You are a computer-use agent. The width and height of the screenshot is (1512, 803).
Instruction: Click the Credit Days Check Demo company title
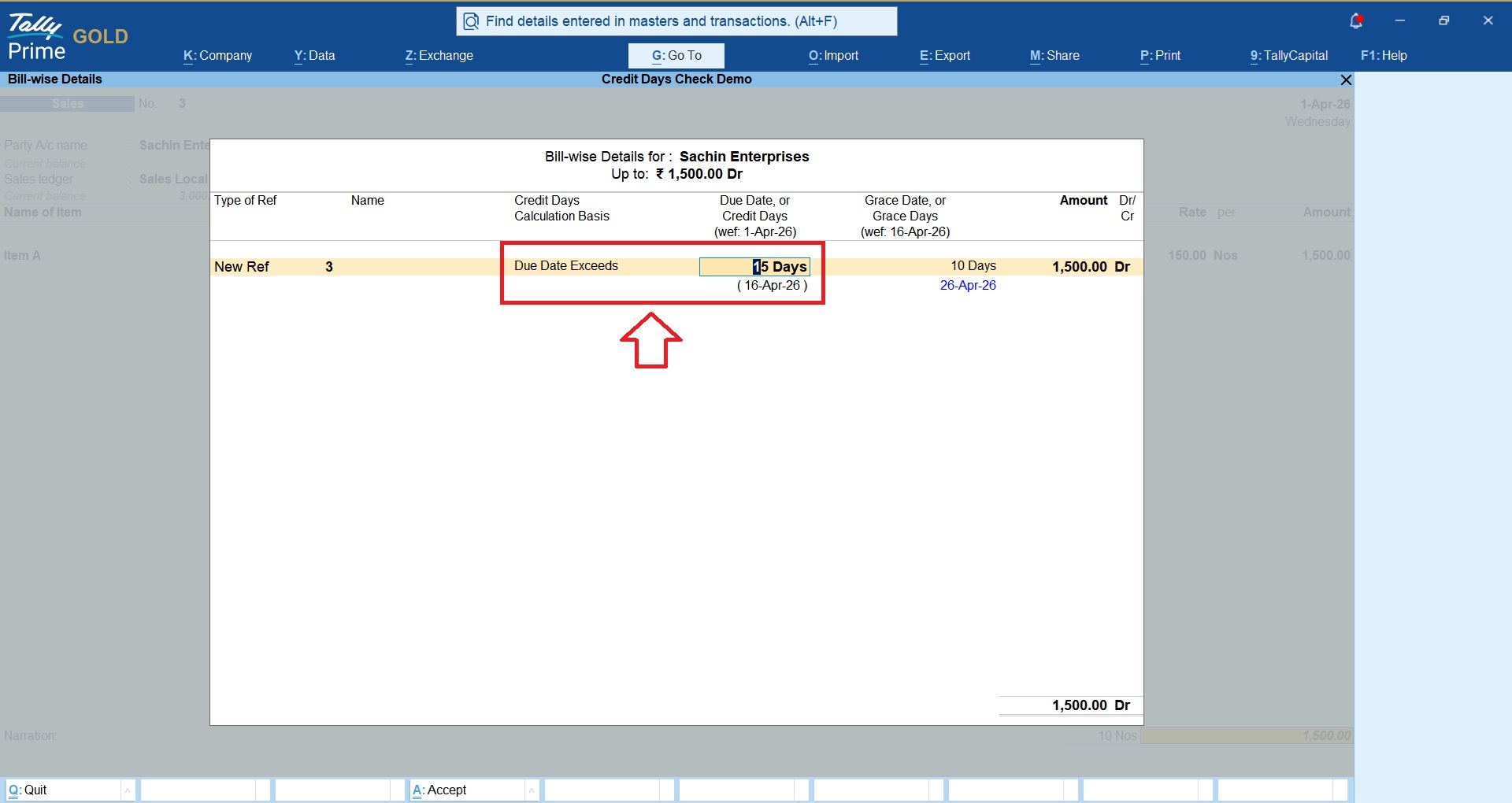676,79
